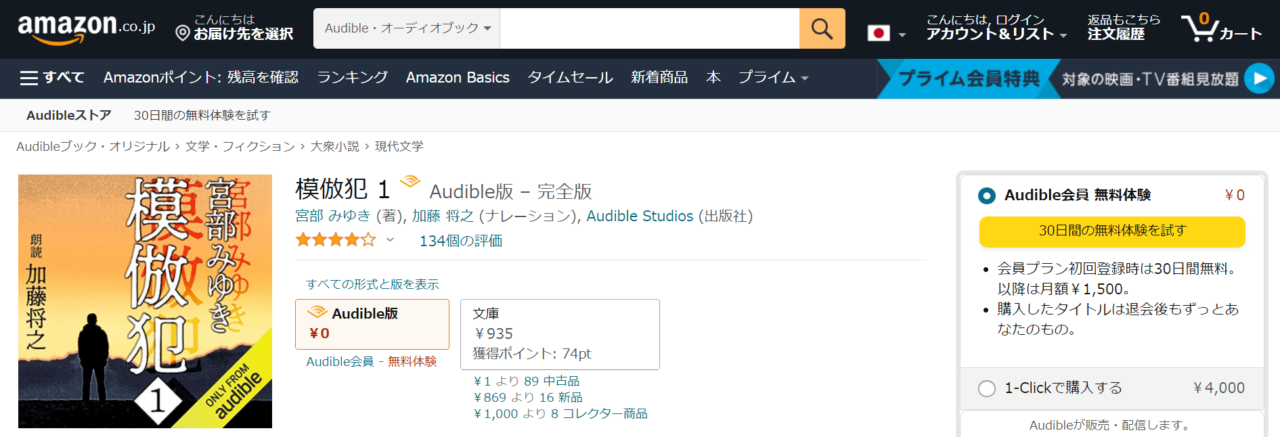Viewport: 1280px width, 437px height.
Task: Click the Japan flag language icon
Action: pyautogui.click(x=878, y=33)
